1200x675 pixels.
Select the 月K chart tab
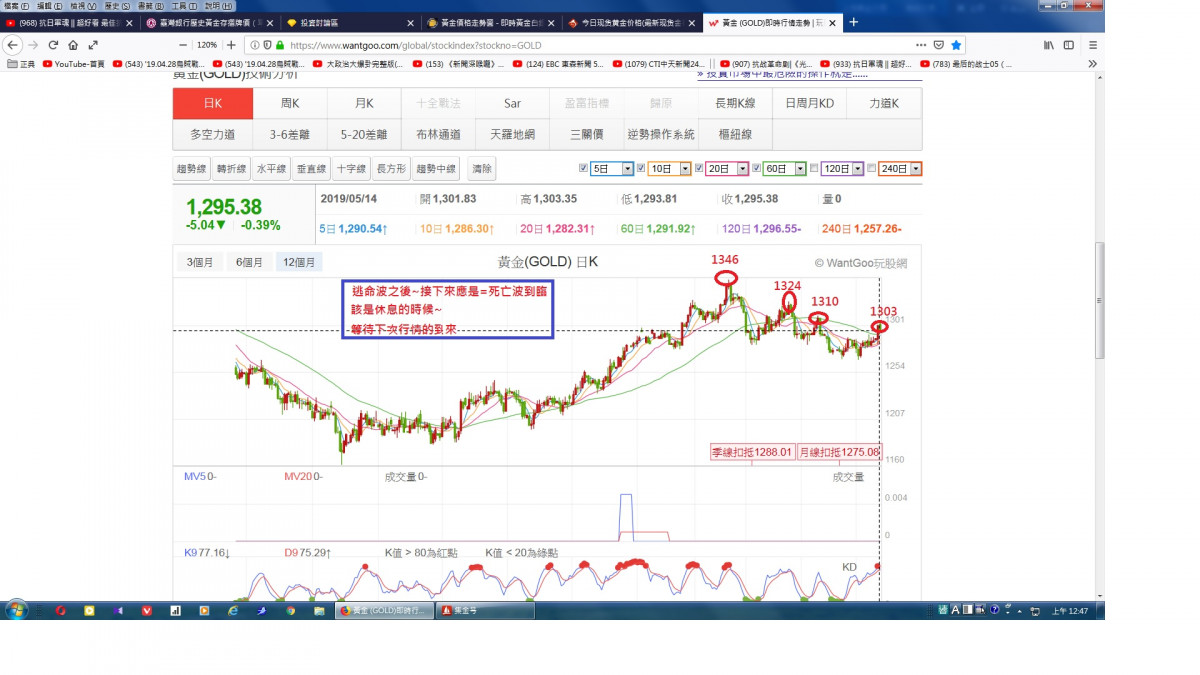pyautogui.click(x=365, y=103)
